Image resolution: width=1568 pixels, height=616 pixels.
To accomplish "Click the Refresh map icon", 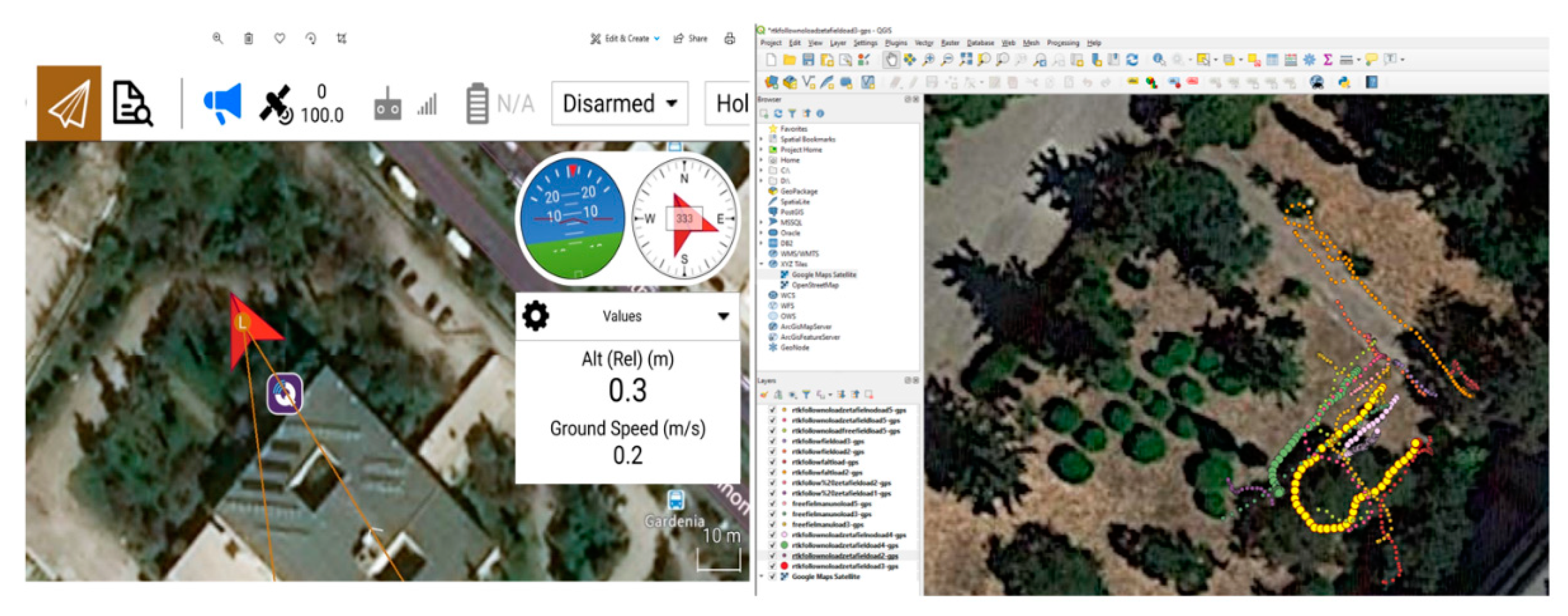I will coord(1132,60).
